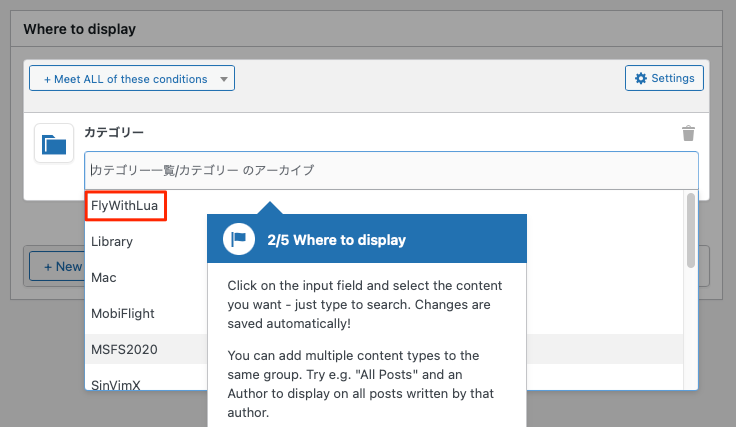Image resolution: width=736 pixels, height=427 pixels.
Task: Click the flag icon in tour popup
Action: (239, 239)
